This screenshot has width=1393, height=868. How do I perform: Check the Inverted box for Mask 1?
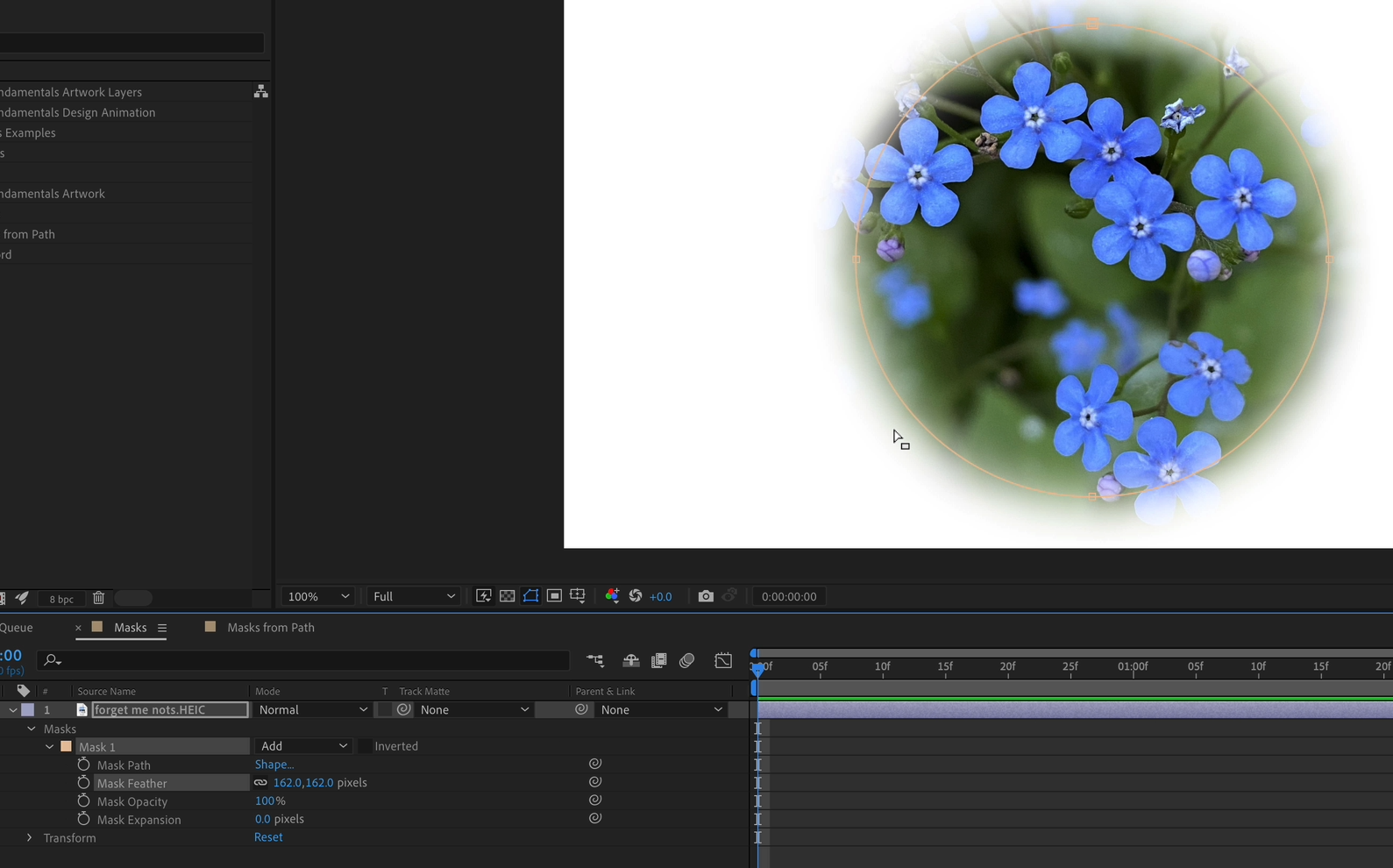365,746
